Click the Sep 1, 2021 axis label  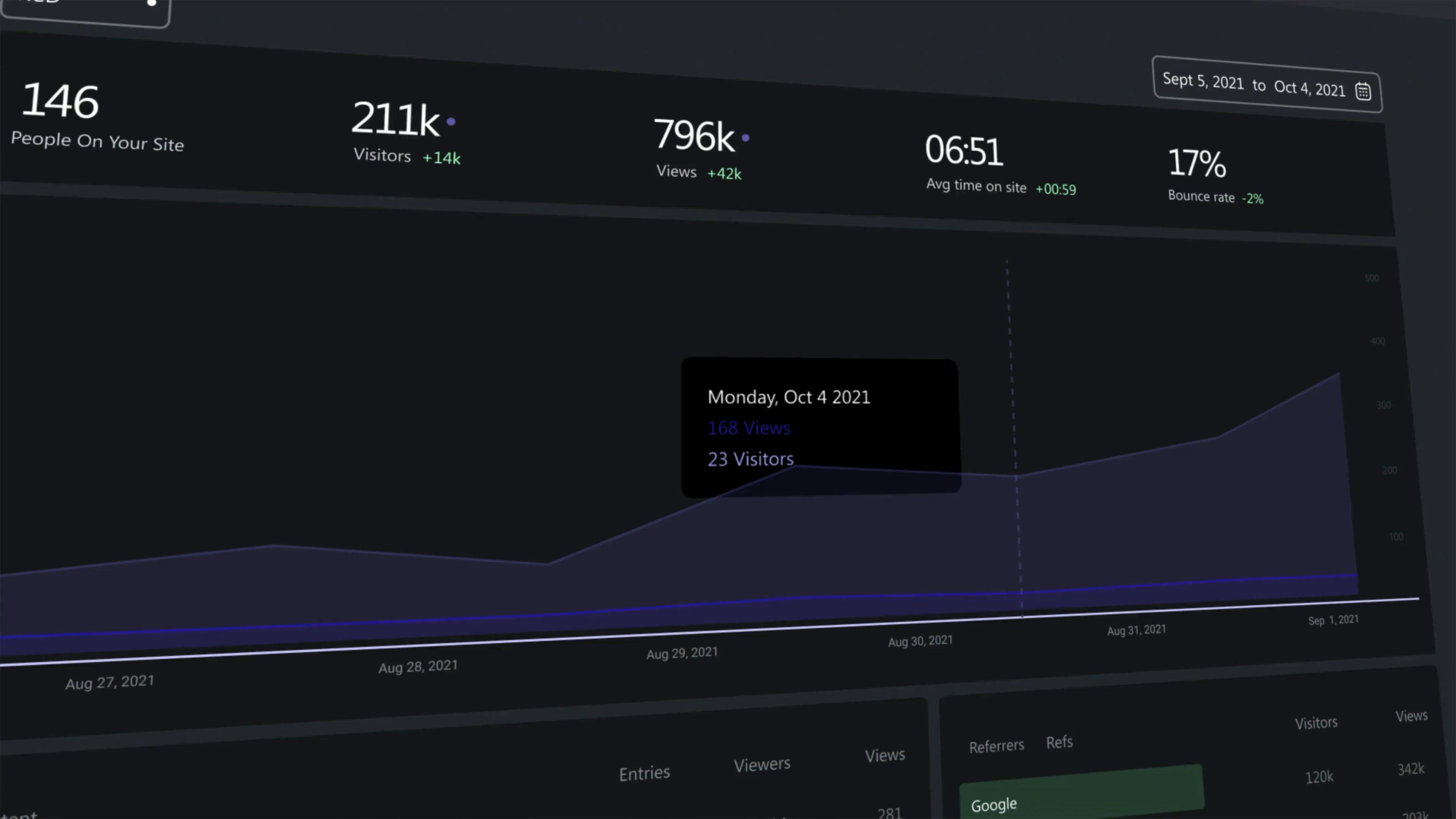point(1333,620)
